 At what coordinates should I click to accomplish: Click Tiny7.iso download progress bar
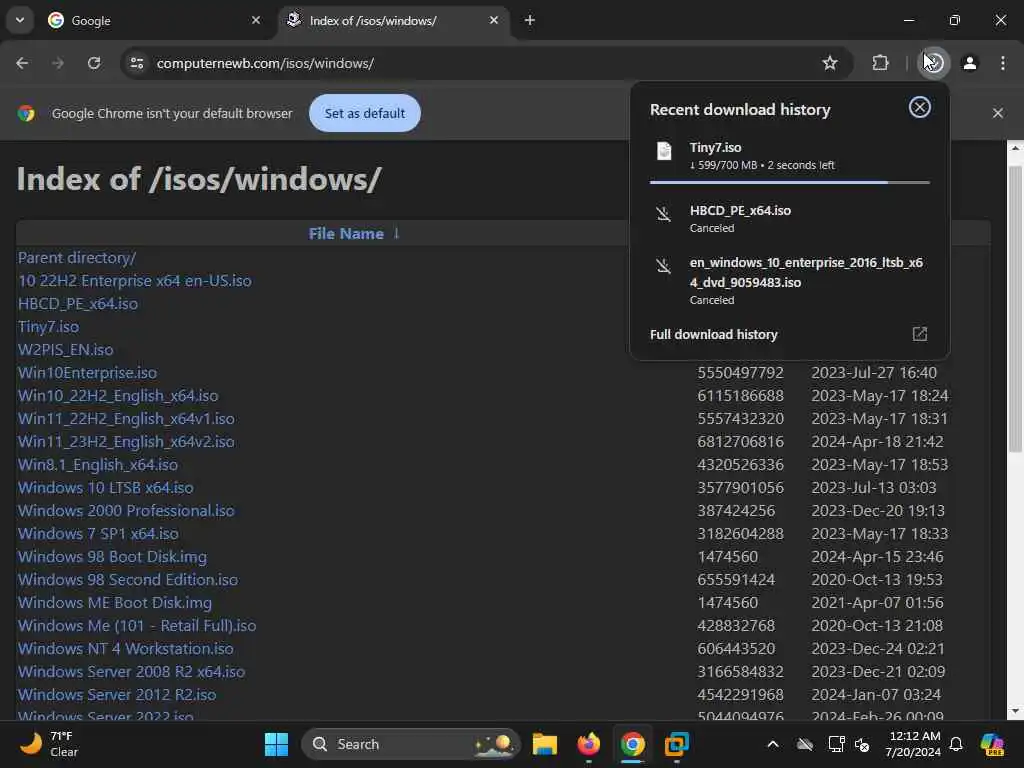790,182
